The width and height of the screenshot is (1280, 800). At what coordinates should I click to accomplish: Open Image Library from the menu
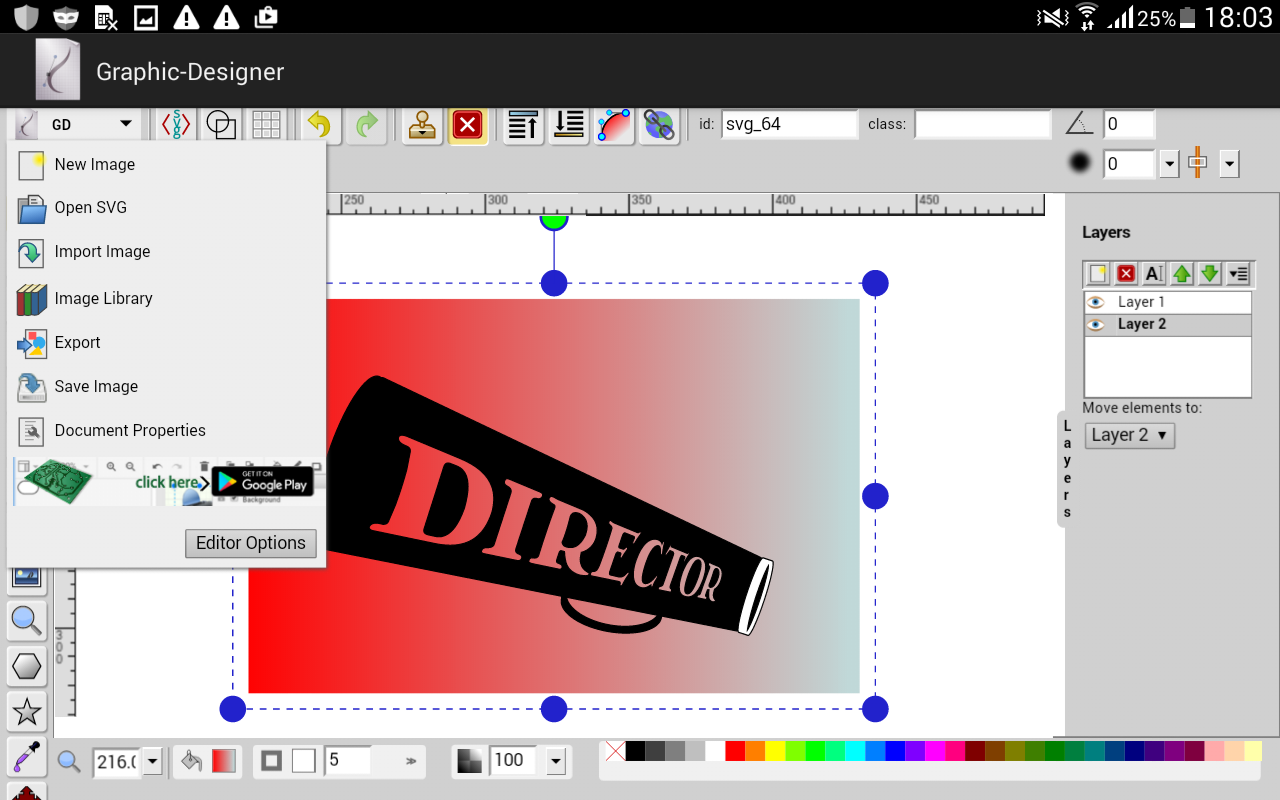tap(166, 298)
